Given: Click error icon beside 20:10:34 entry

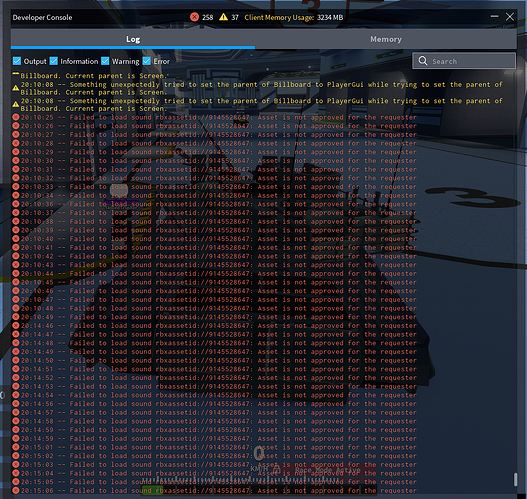Looking at the screenshot, I should coord(15,195).
